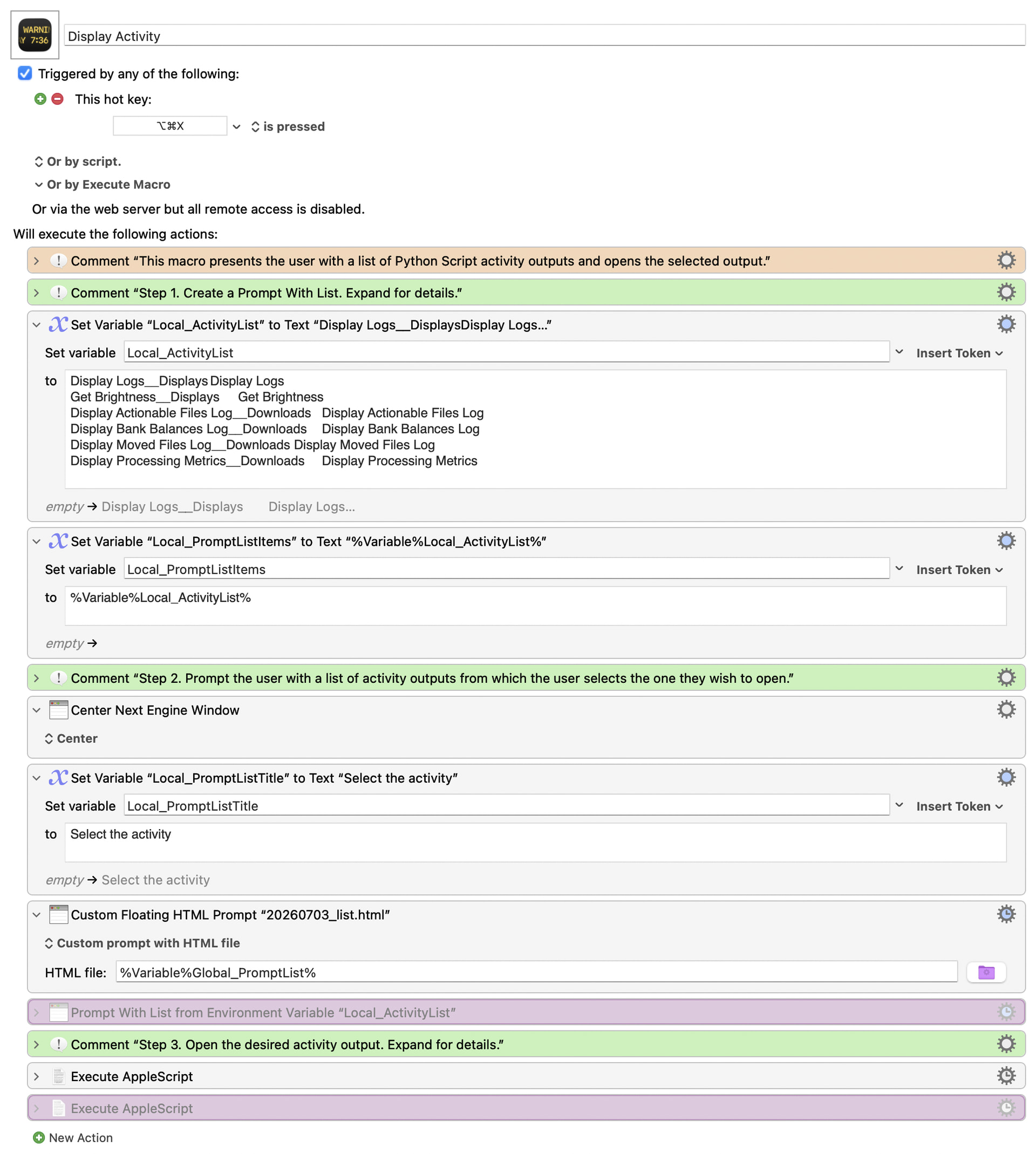Open gear menu for enabled Execute AppleScript
Screen dimensions: 1036x1154
[x=1006, y=1076]
